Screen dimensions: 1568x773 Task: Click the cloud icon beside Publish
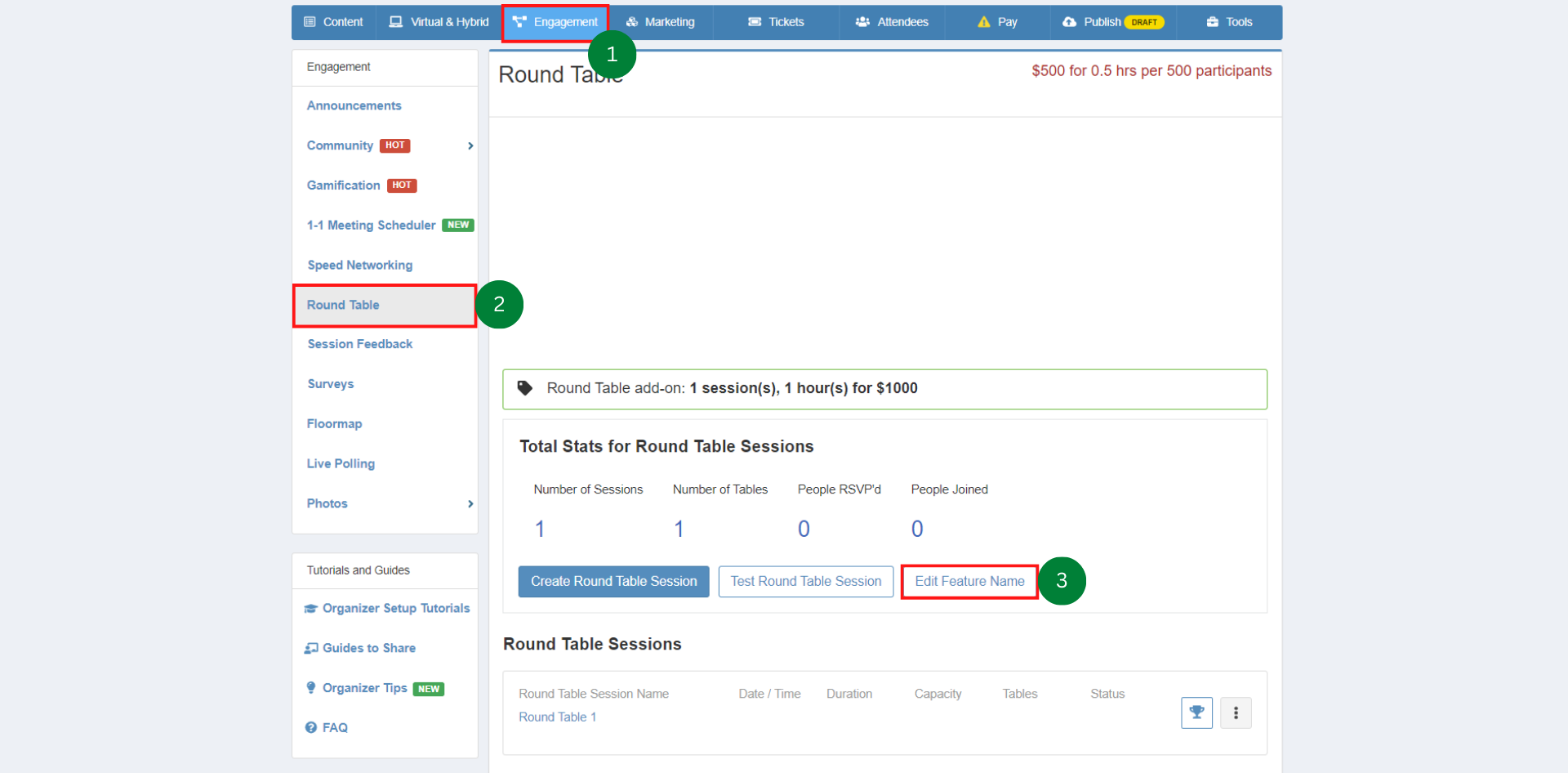1070,22
